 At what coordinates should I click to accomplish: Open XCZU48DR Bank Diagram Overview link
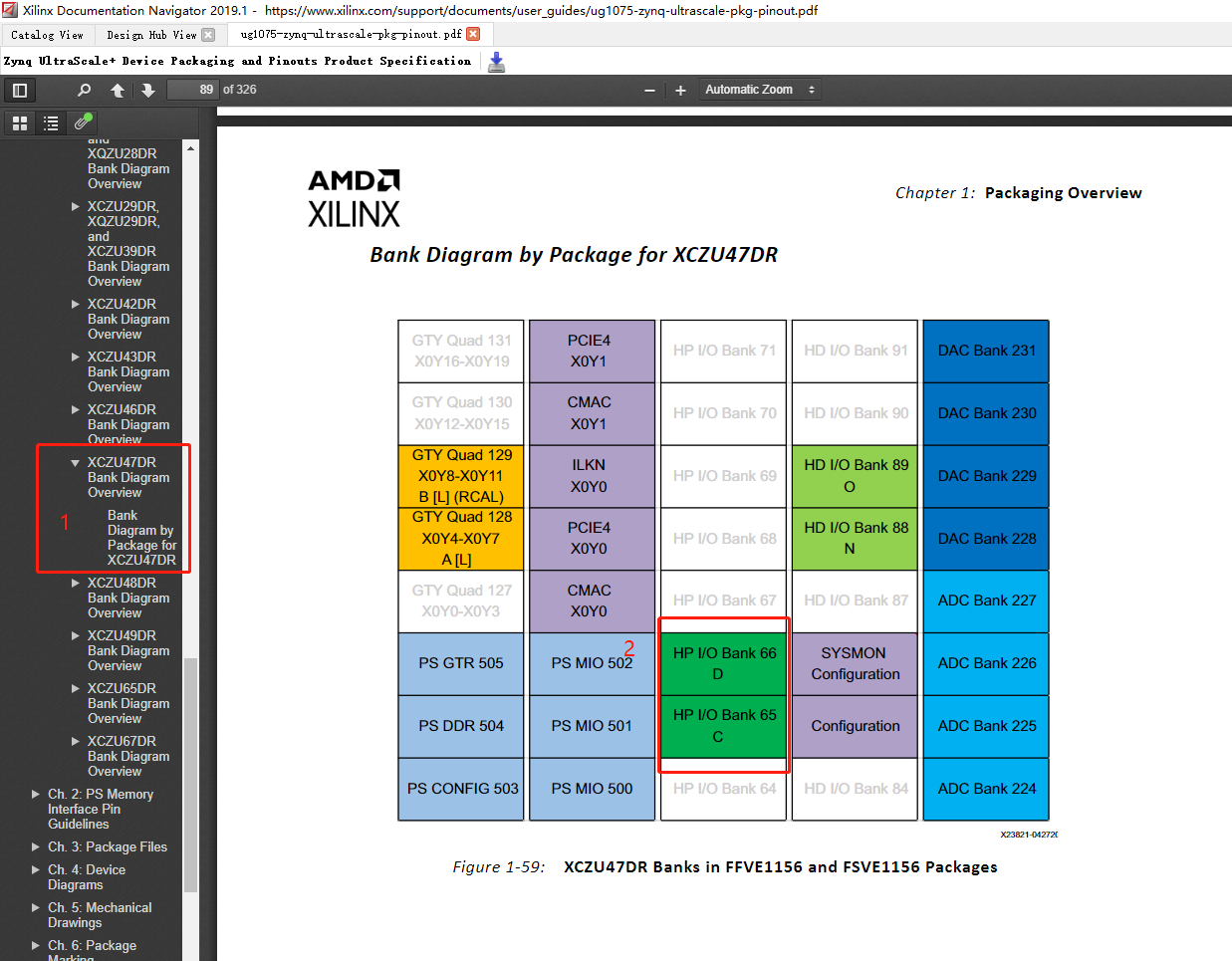point(128,598)
